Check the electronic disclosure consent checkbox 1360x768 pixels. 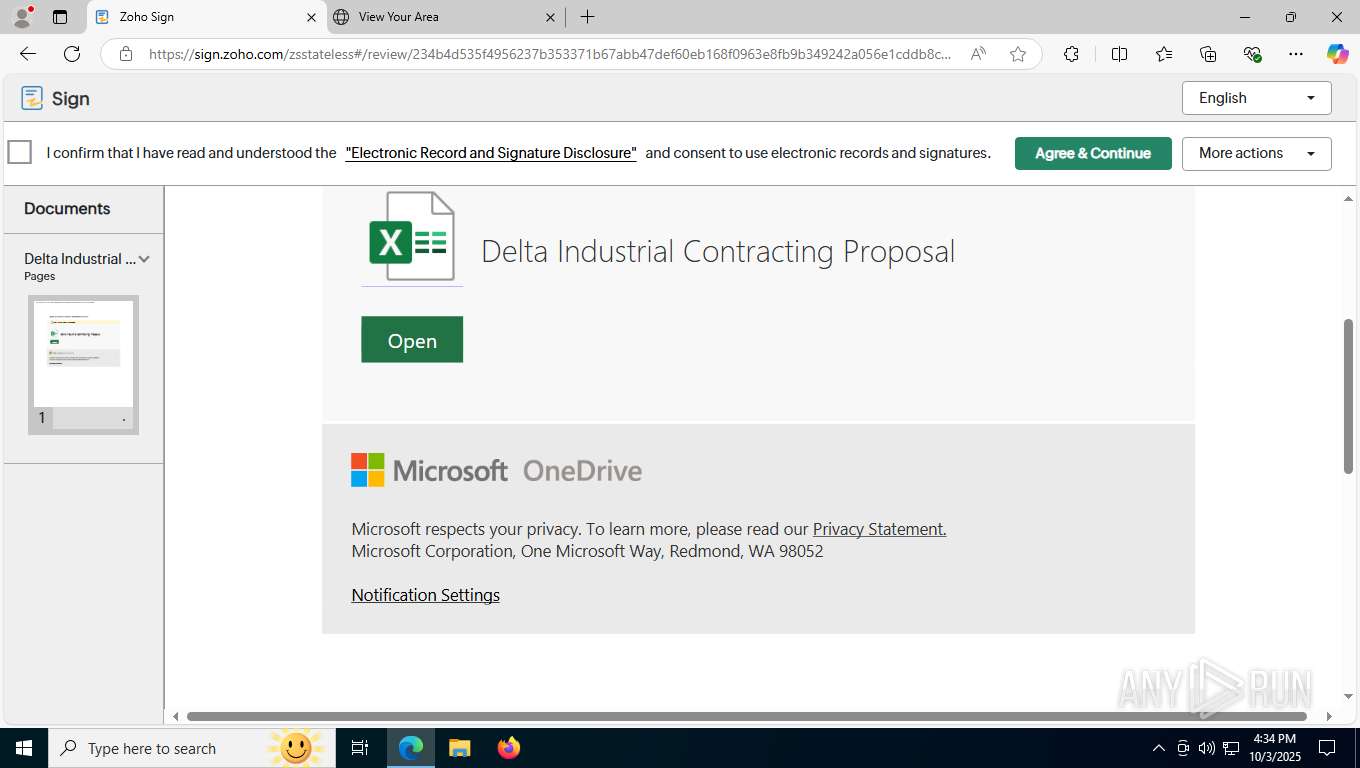tap(20, 152)
